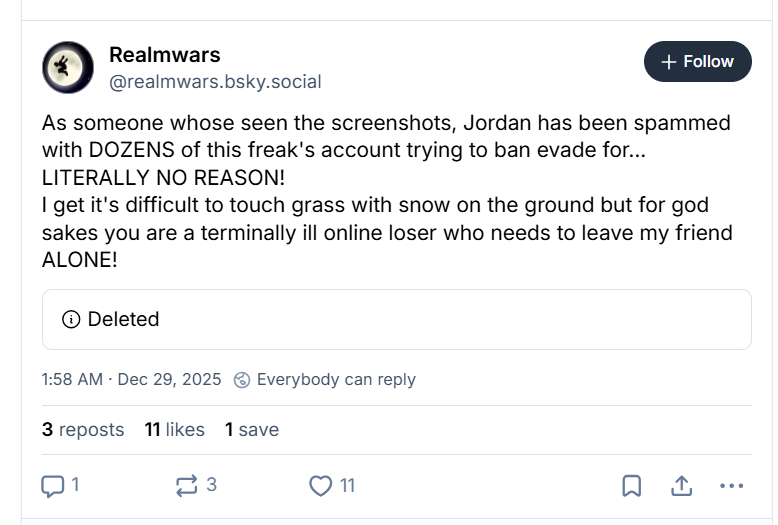View the 11 likes list

click(174, 430)
